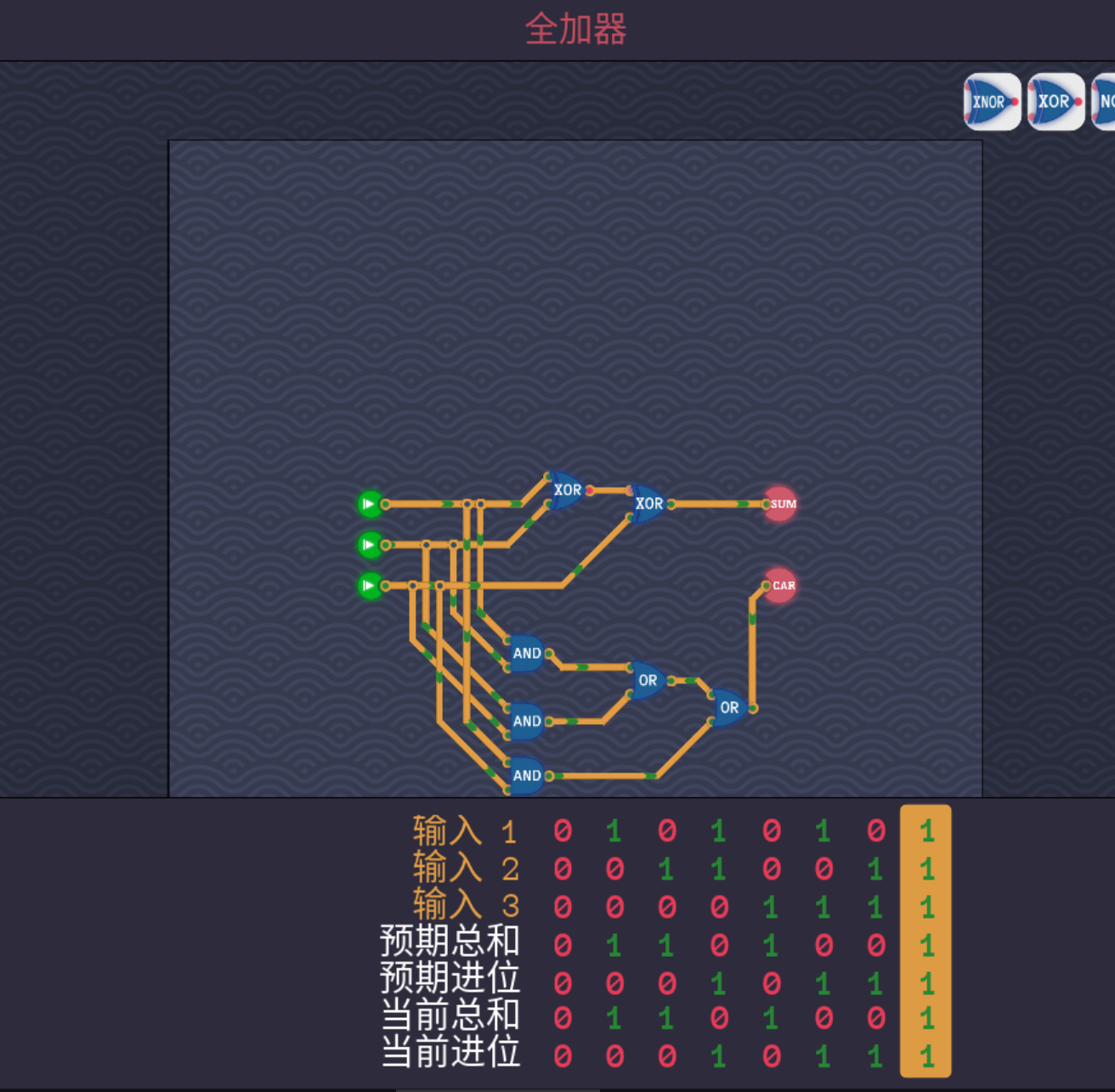
Task: Select the left OR gate
Action: coord(648,681)
